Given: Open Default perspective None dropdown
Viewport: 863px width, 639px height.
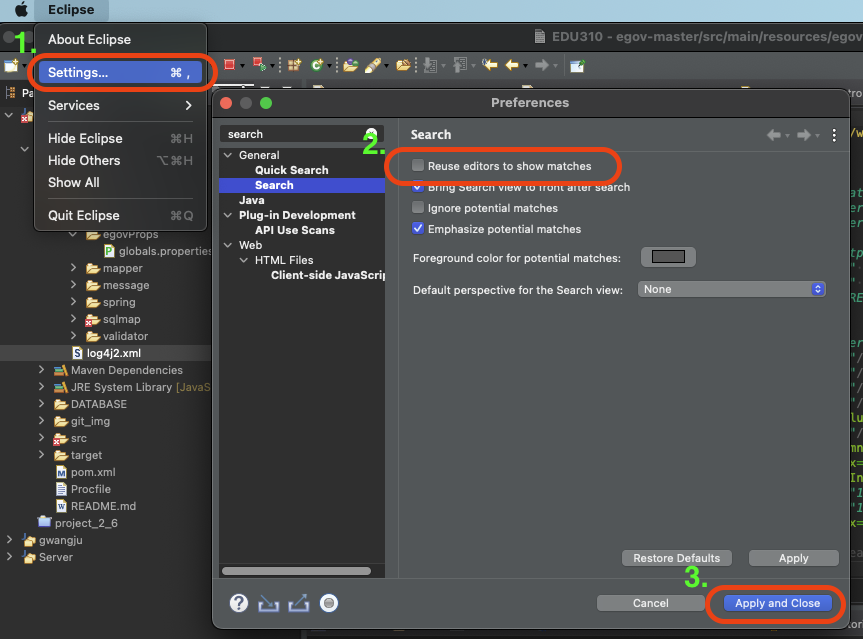Looking at the screenshot, I should (731, 289).
